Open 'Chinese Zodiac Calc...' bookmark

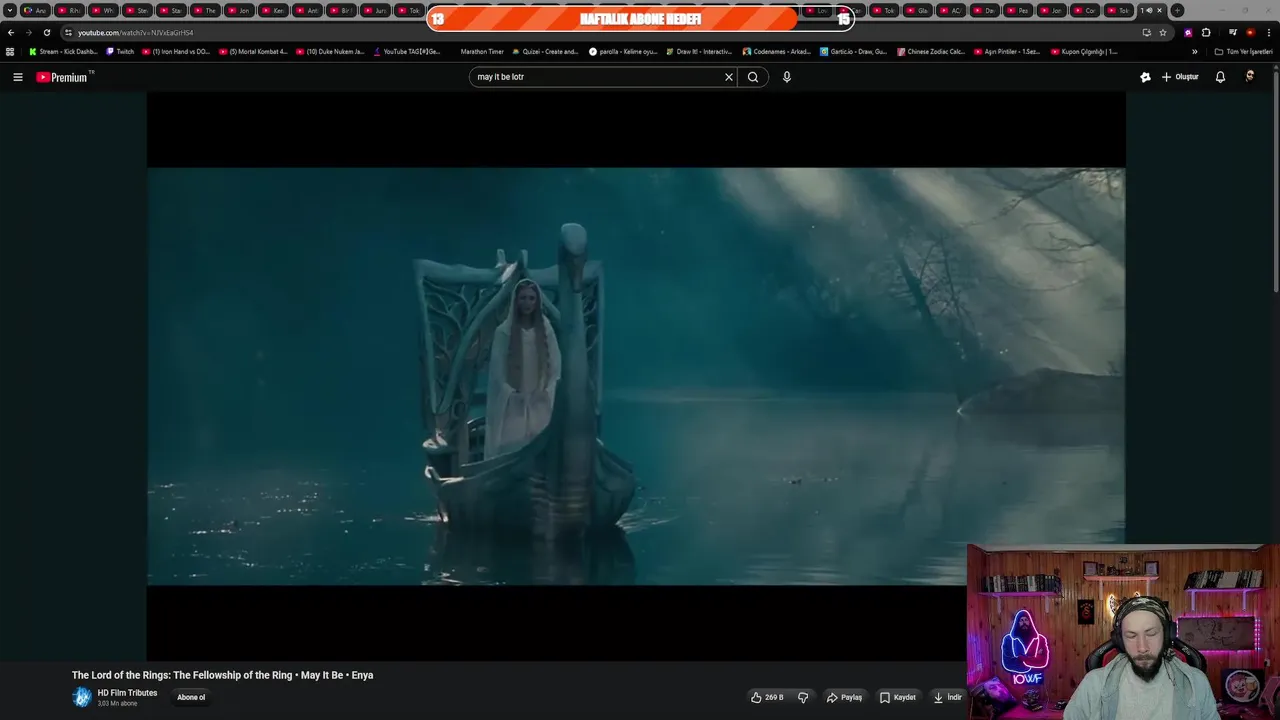pos(931,51)
